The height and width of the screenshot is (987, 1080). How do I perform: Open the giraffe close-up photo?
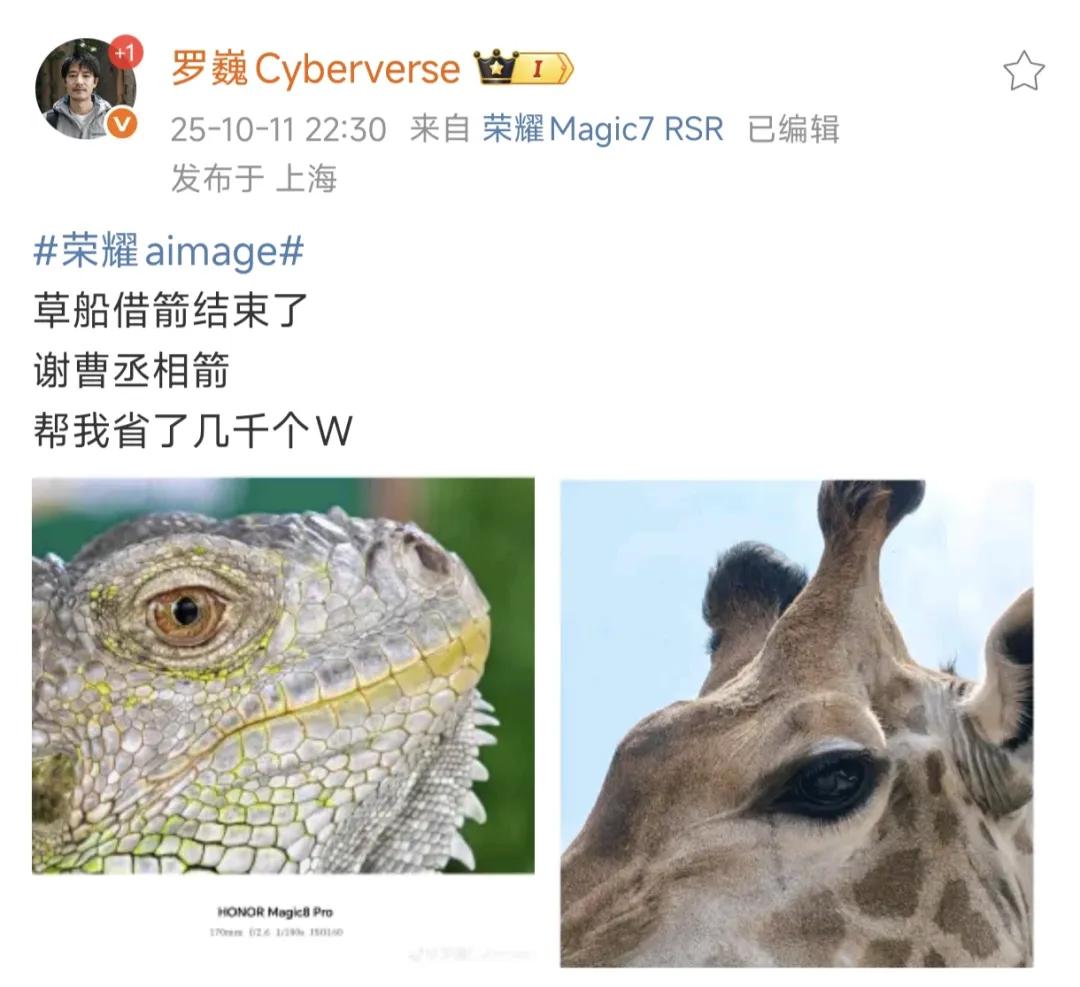click(797, 723)
